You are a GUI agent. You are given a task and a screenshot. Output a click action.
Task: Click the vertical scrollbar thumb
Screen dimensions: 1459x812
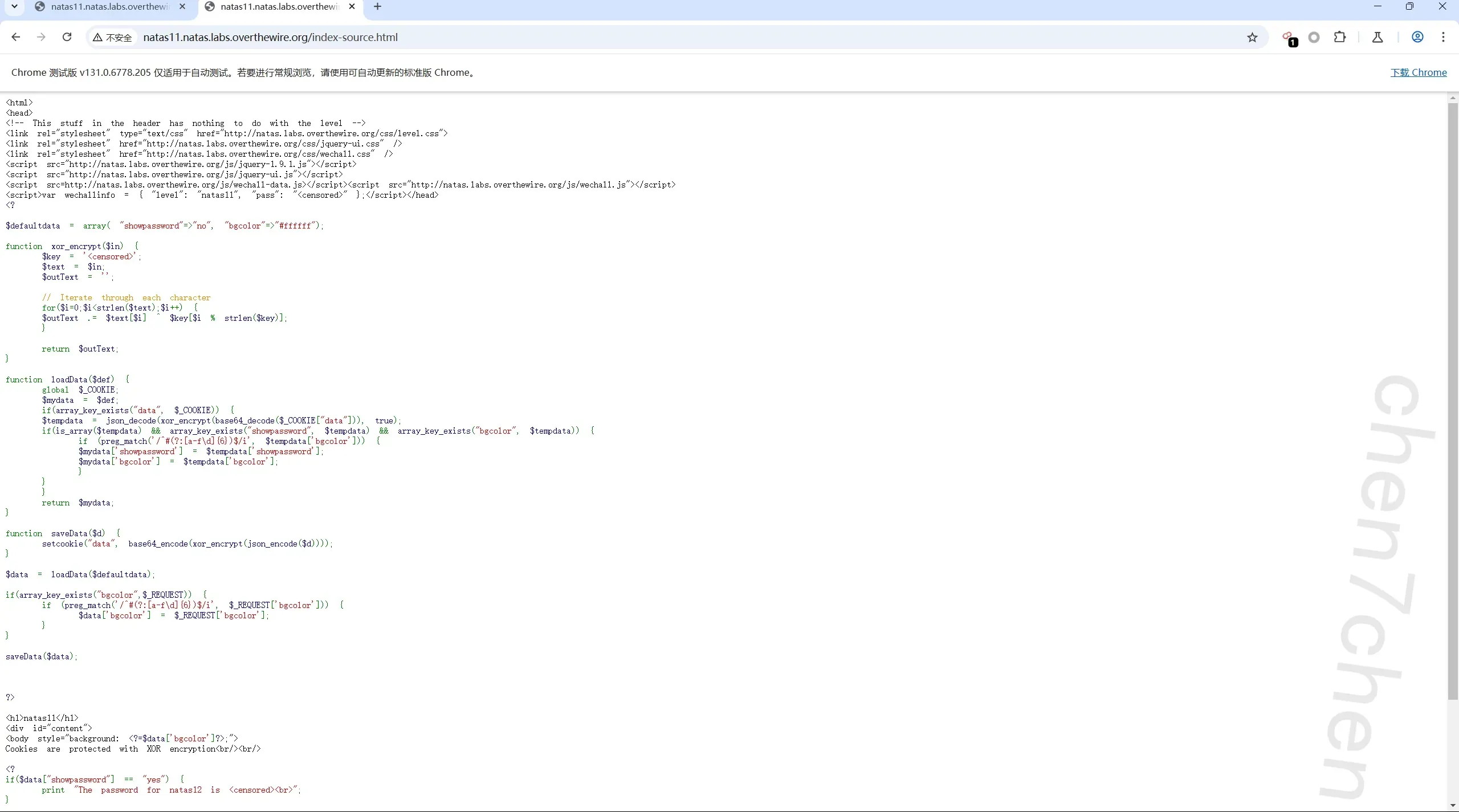pos(1452,399)
